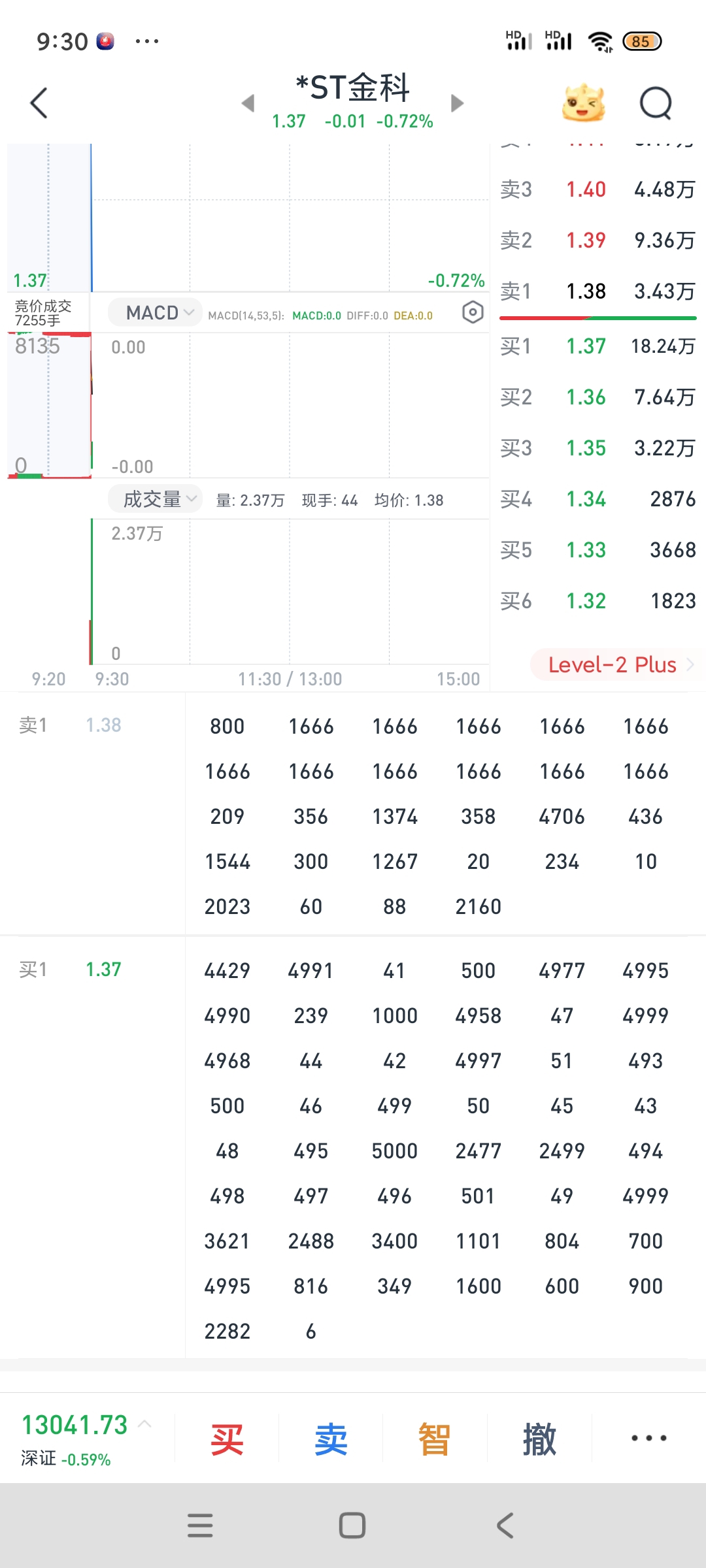
Task: Tap the status bar notification dots
Action: [146, 41]
